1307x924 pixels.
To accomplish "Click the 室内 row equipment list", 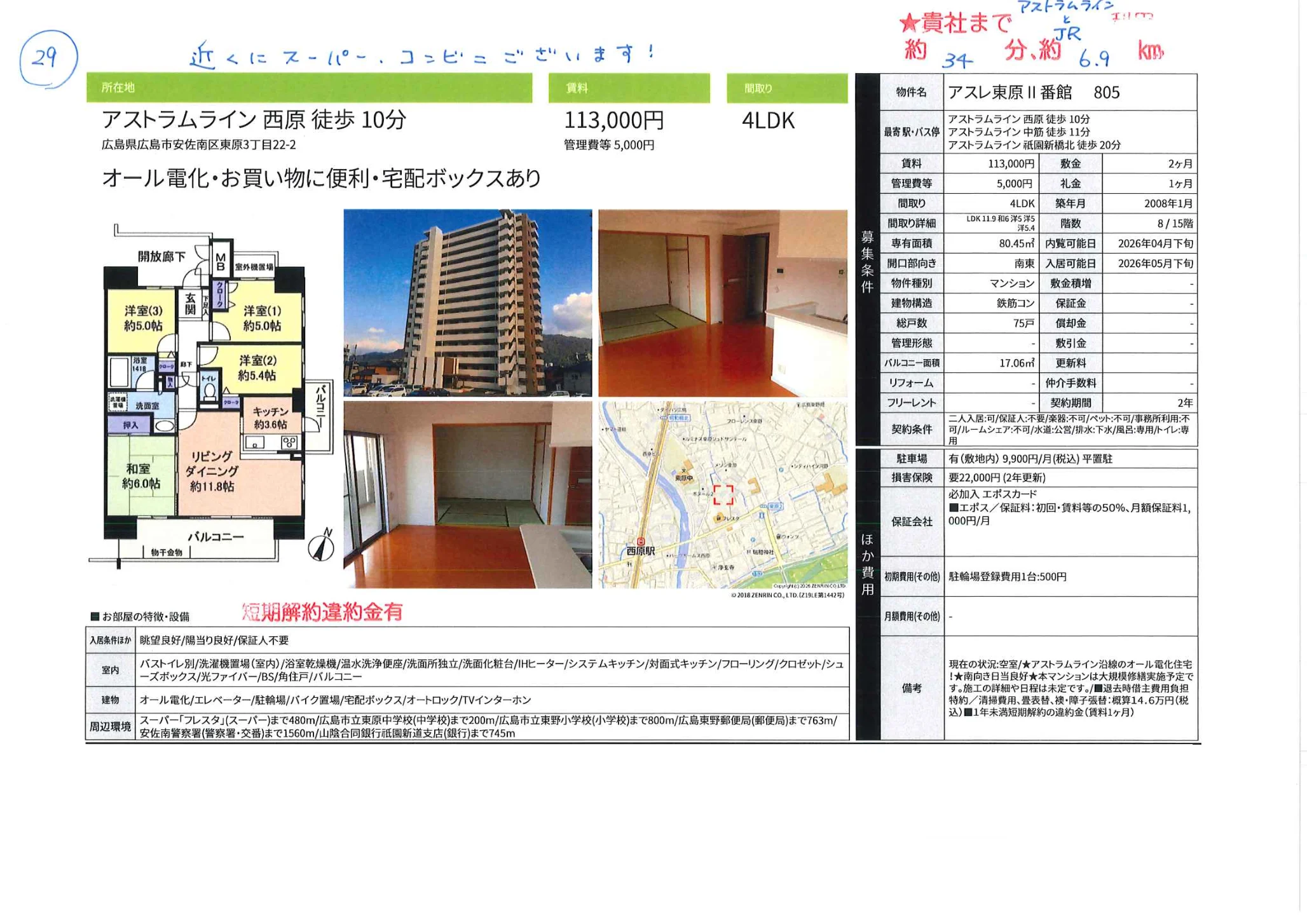I will [491, 670].
